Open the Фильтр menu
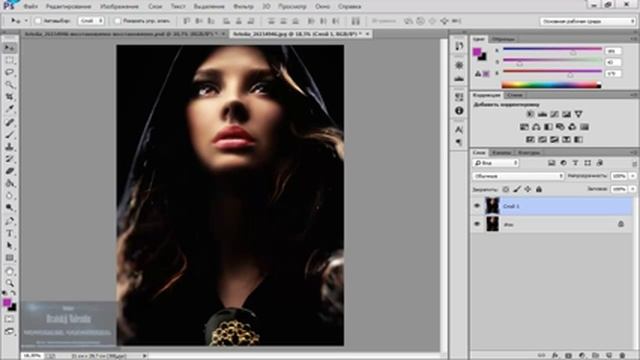This screenshot has height=360, width=640. click(x=243, y=7)
